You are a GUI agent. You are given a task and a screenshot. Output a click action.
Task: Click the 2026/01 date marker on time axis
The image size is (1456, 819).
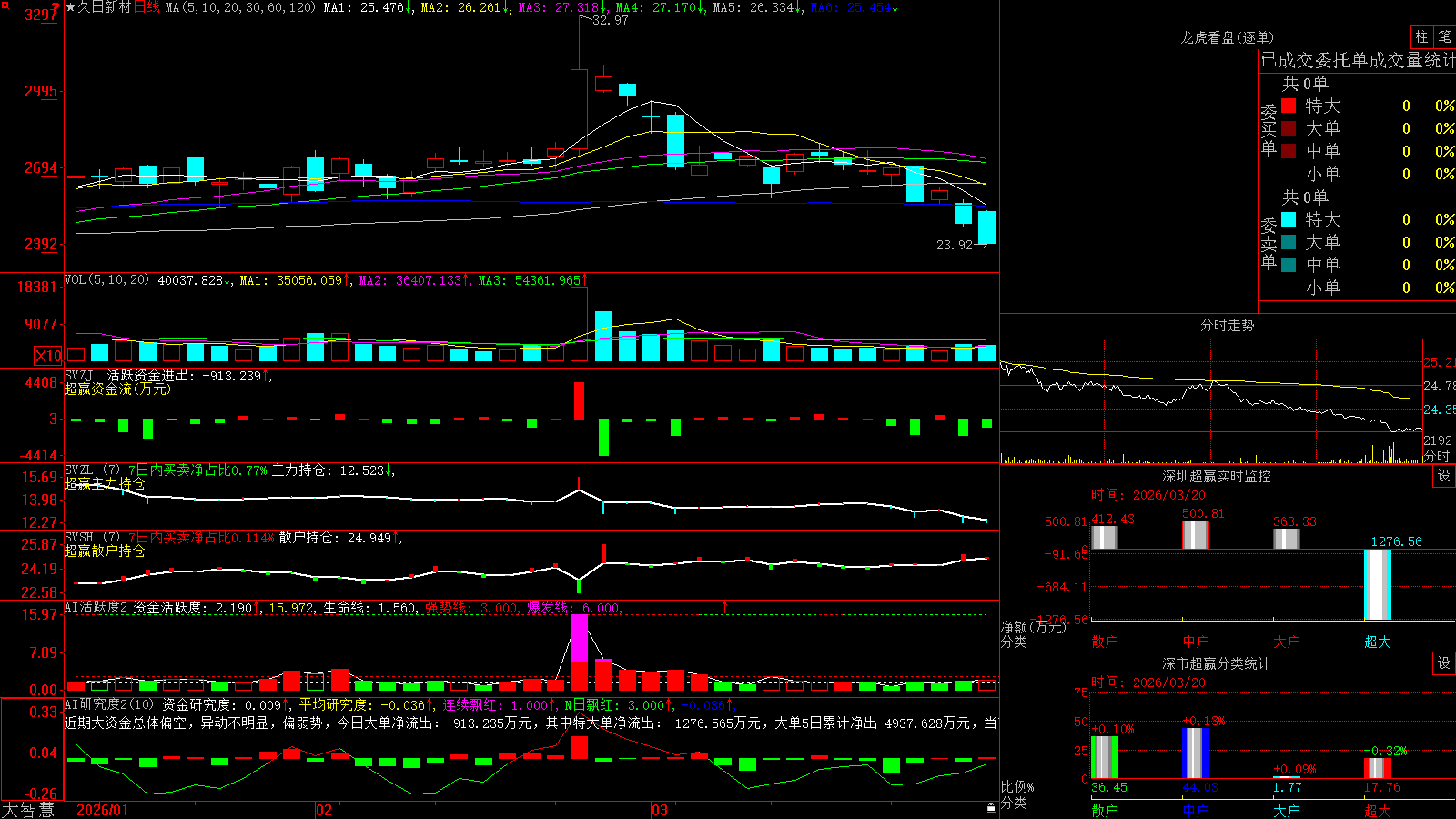[x=103, y=810]
